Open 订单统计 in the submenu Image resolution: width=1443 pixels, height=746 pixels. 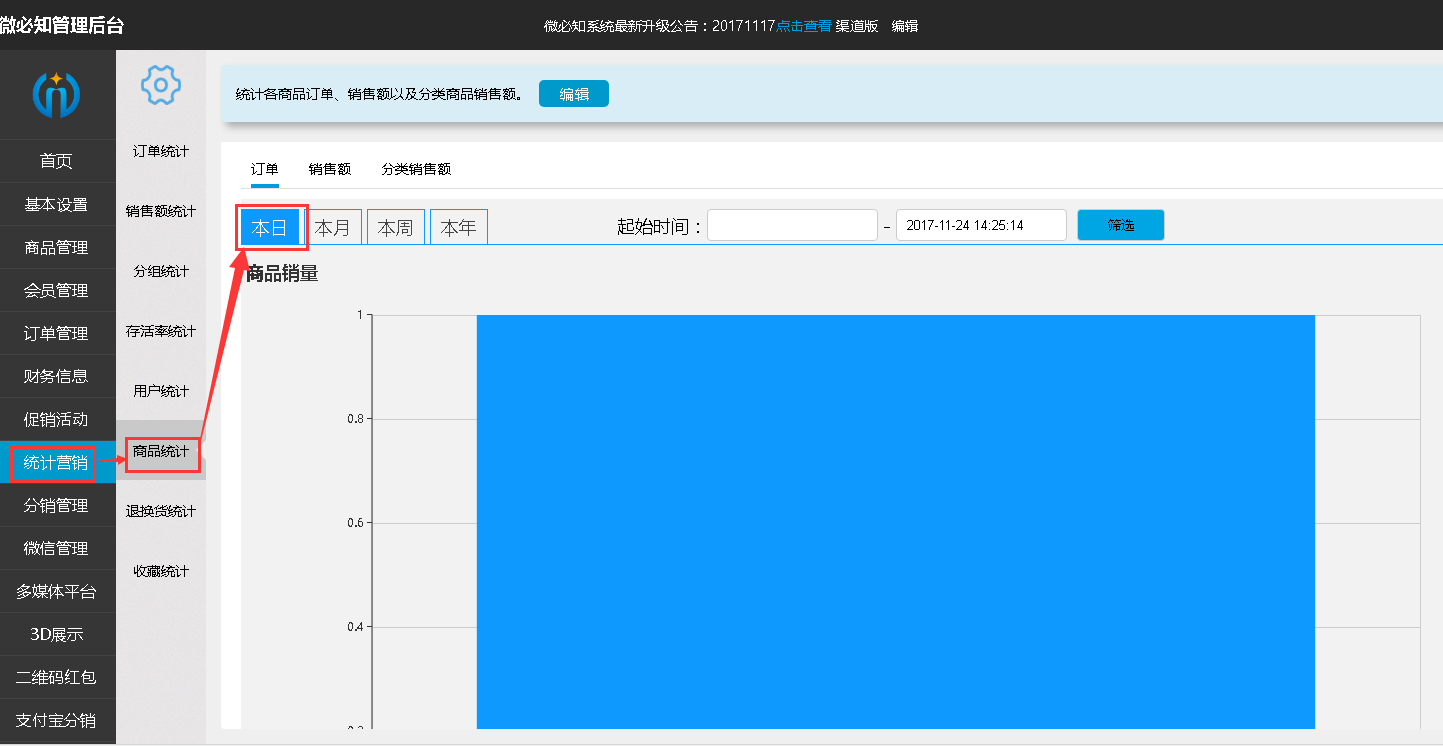[x=161, y=151]
